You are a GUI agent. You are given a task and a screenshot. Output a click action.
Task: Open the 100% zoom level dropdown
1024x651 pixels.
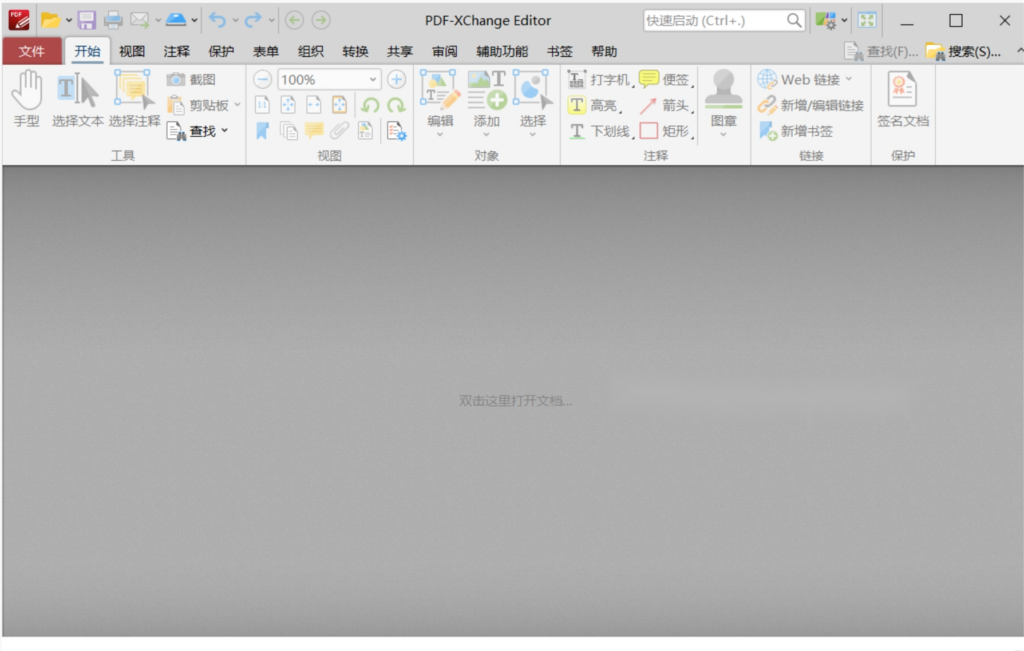(x=373, y=79)
